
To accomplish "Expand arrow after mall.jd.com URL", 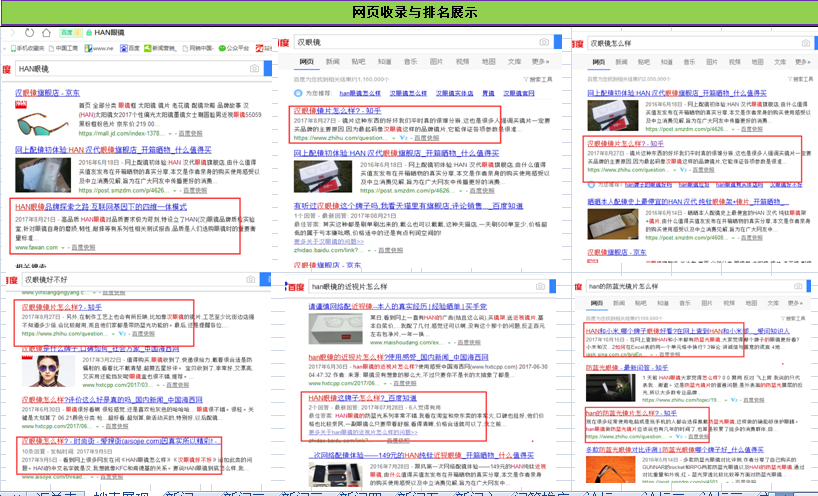I will tap(170, 134).
